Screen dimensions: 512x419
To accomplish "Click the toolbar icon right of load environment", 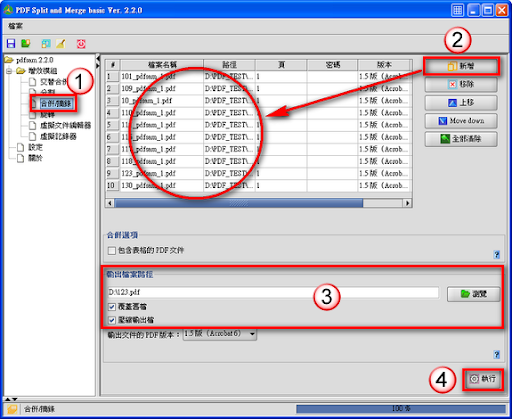I will click(46, 43).
